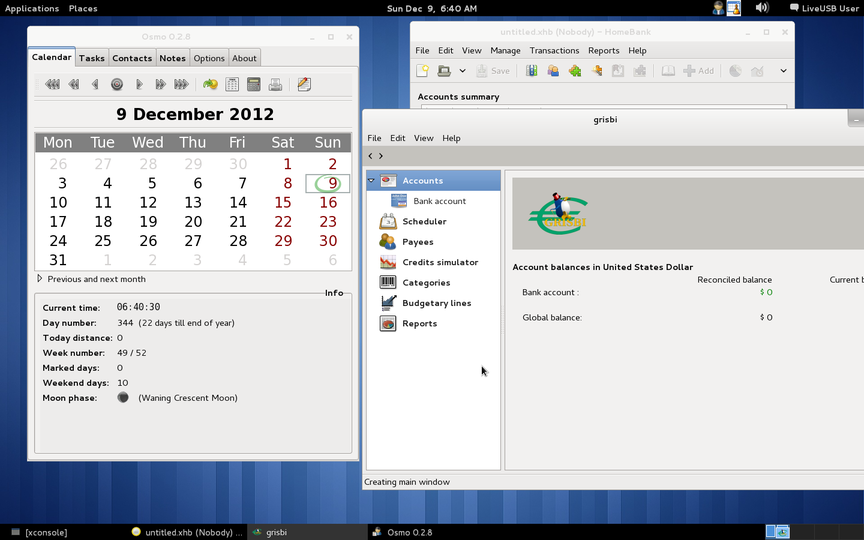Screen dimensions: 864x540
Task: Open grisbi Edit menu
Action: click(x=397, y=138)
